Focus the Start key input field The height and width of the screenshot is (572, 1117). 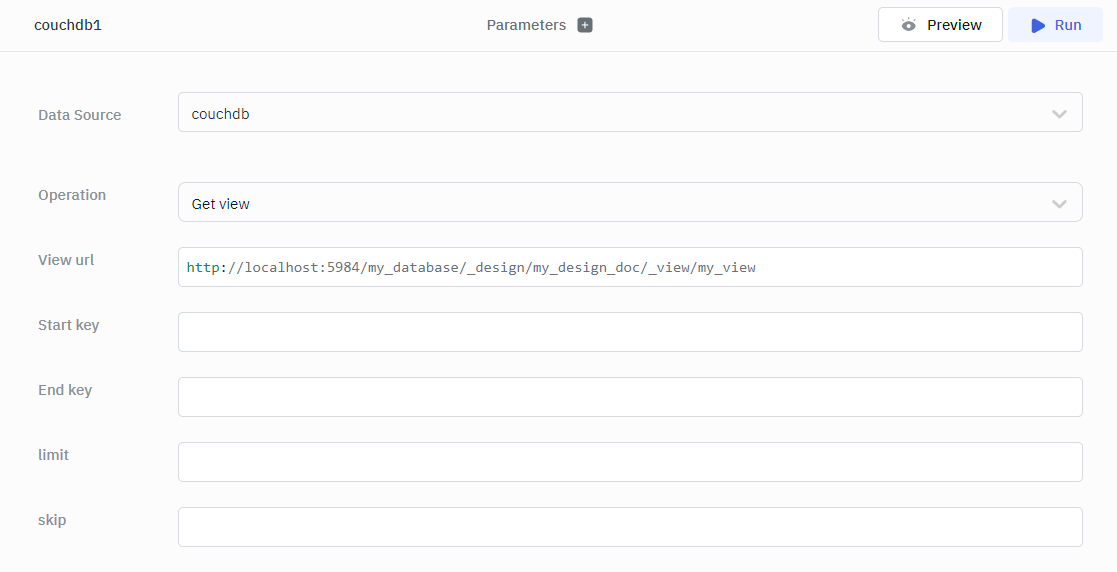coord(629,332)
